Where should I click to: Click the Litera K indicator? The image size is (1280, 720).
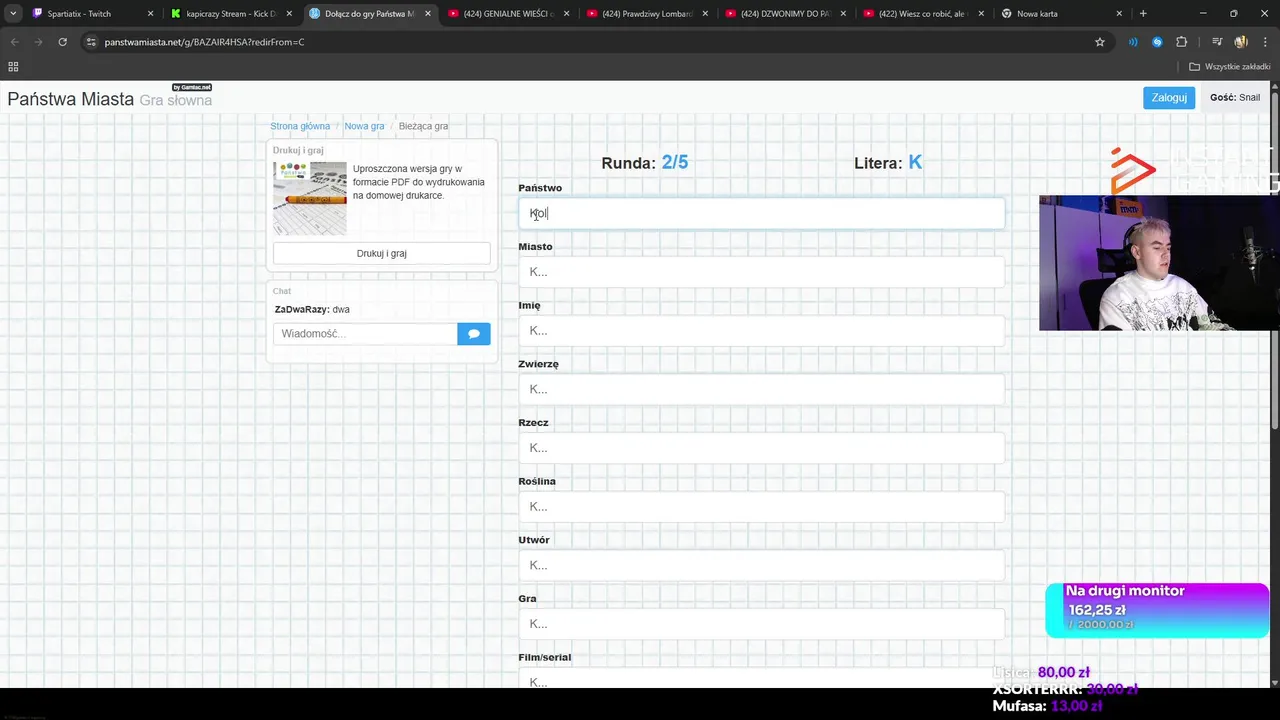pyautogui.click(x=888, y=163)
